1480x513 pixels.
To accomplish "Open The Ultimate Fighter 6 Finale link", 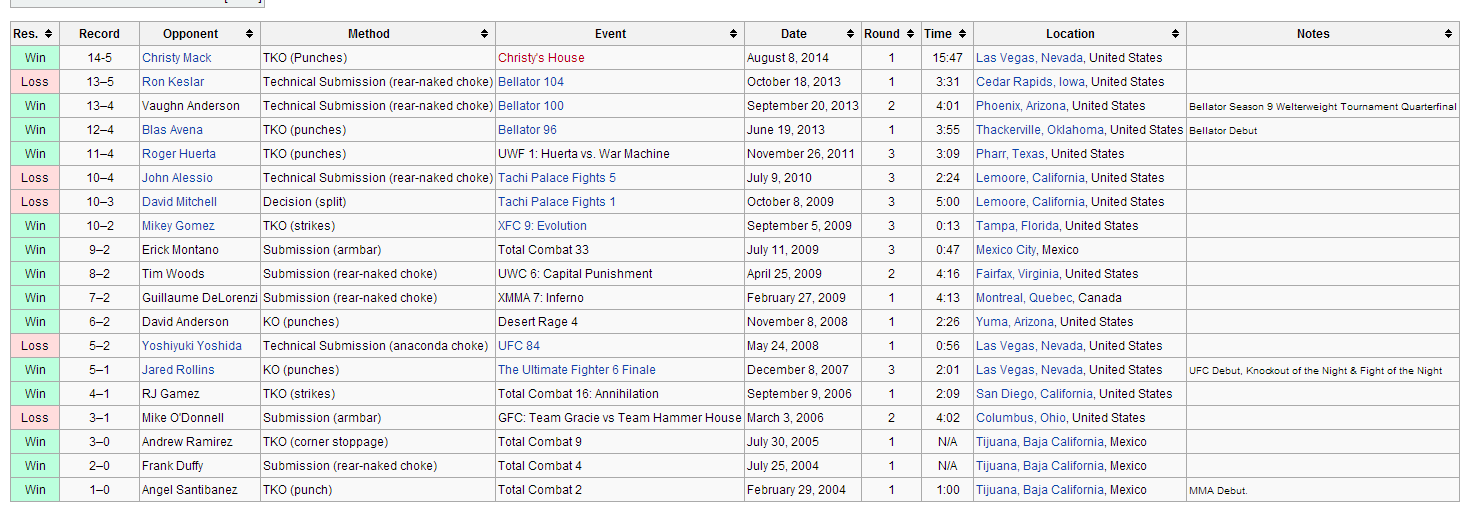I will (x=576, y=370).
